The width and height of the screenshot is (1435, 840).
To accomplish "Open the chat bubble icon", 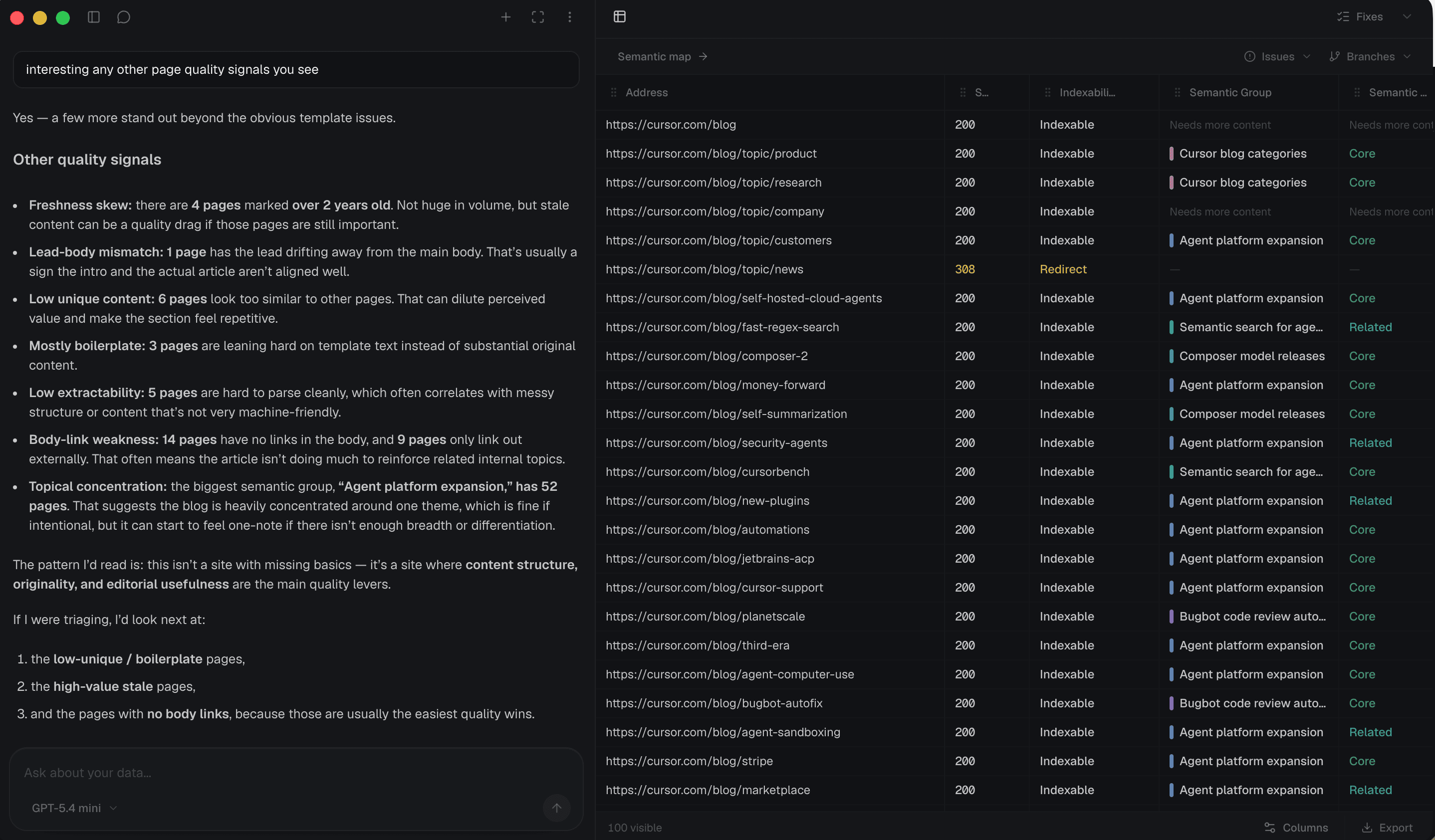I will click(124, 17).
